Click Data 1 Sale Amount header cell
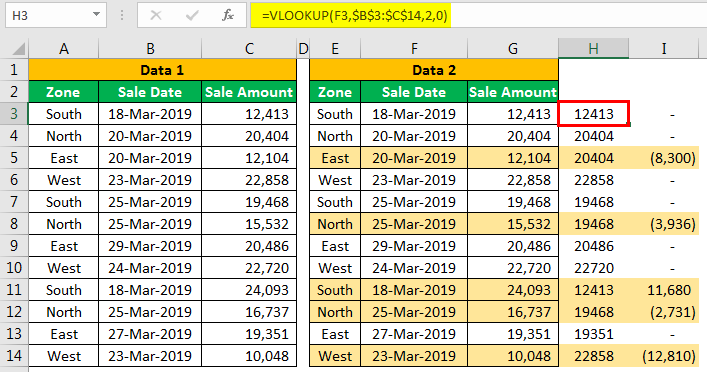 [x=249, y=92]
